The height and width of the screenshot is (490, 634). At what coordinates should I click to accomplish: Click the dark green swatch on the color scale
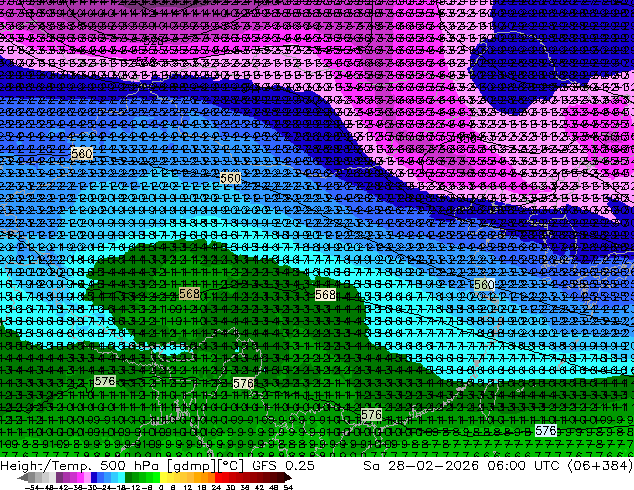point(129,477)
